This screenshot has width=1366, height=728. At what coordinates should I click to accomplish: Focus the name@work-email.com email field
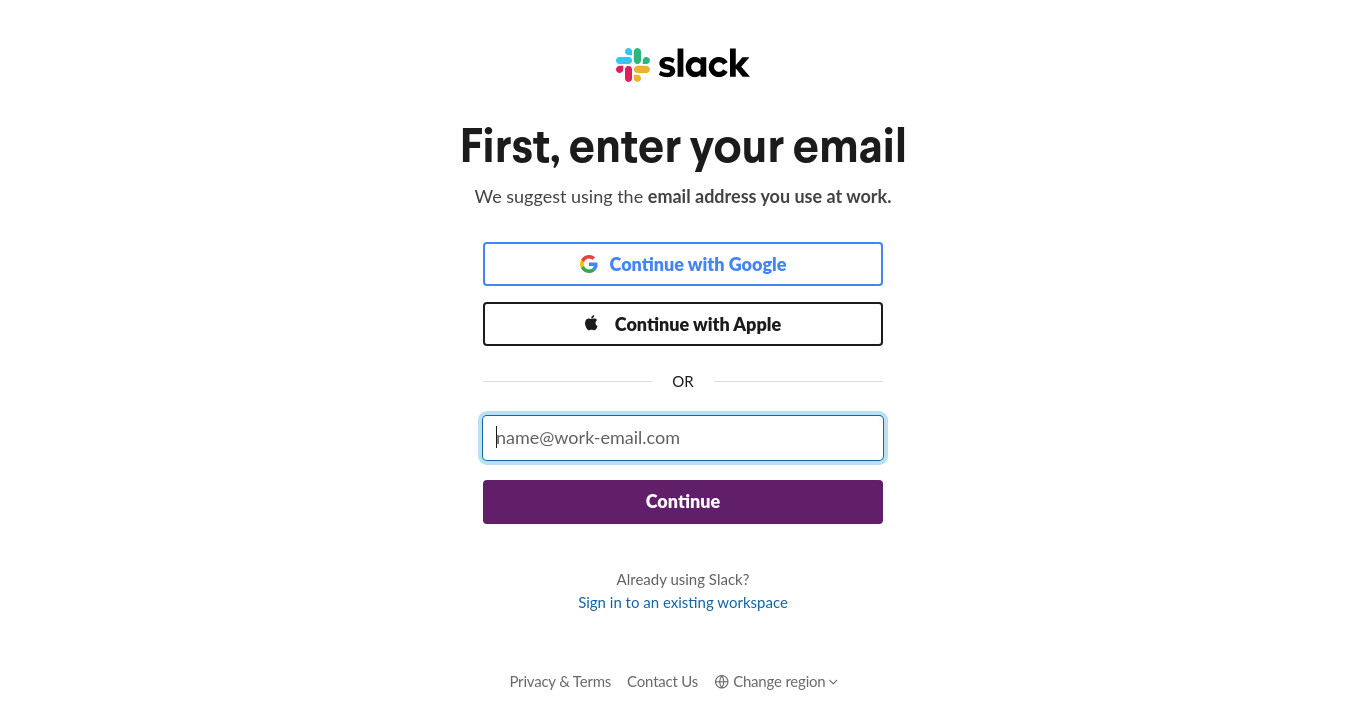coord(683,438)
